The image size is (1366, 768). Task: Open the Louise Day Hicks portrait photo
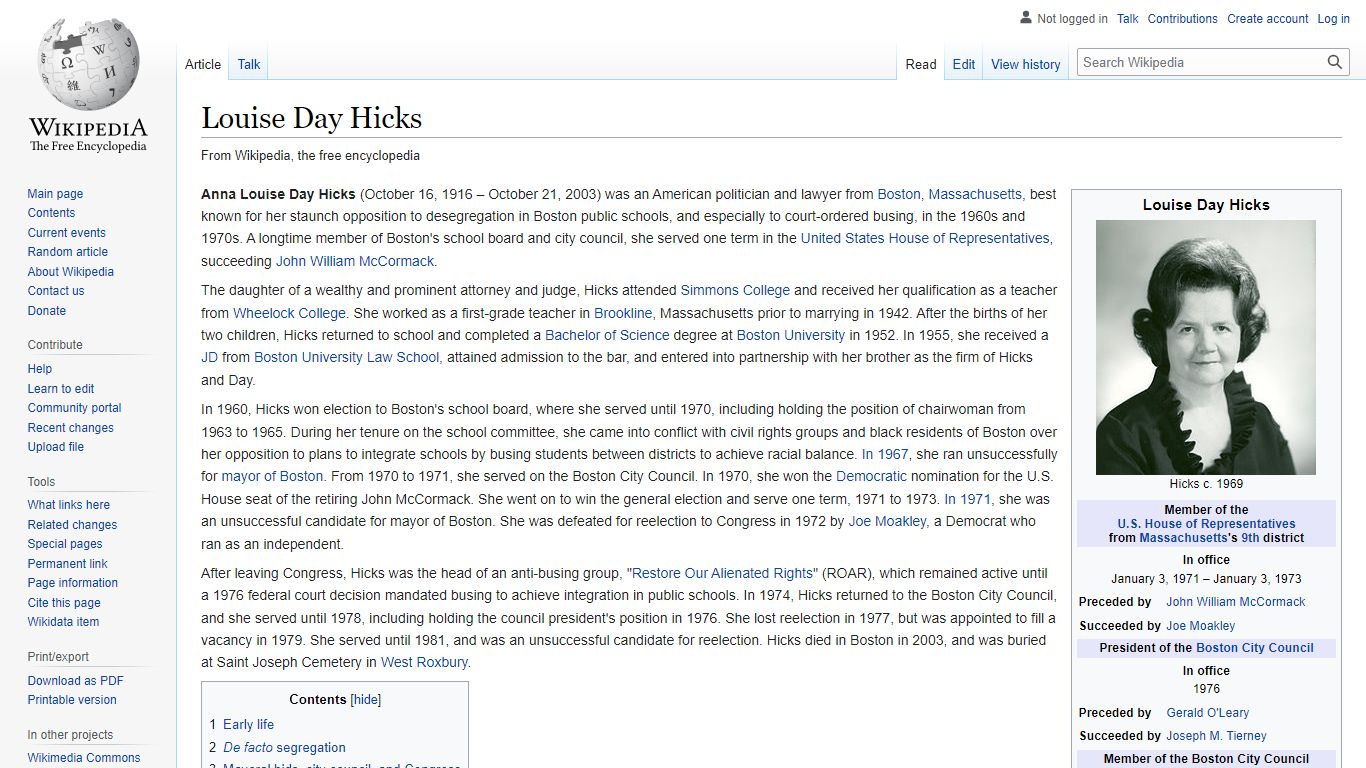click(1206, 347)
